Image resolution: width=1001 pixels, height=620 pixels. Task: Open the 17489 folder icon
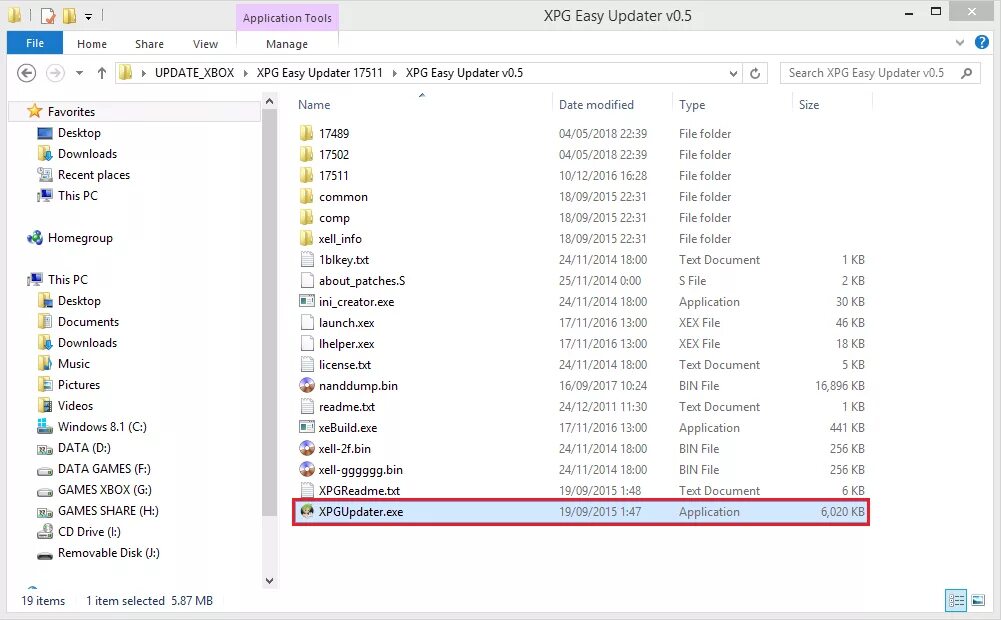point(306,133)
